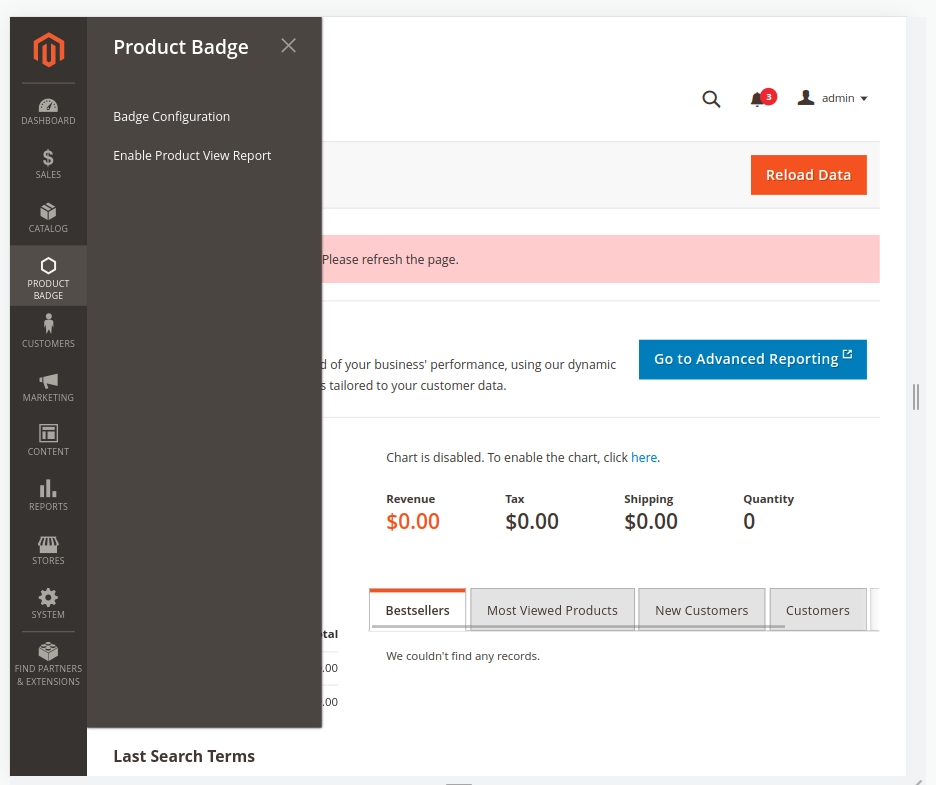Switch to Most Viewed Products tab

(552, 610)
